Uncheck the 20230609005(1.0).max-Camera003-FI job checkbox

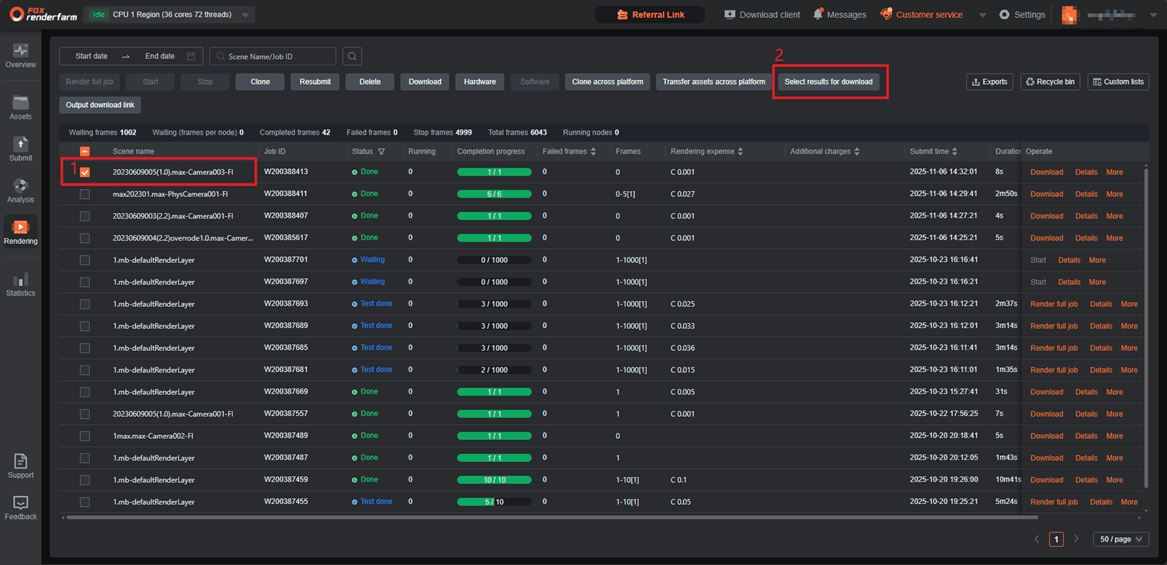tap(85, 172)
